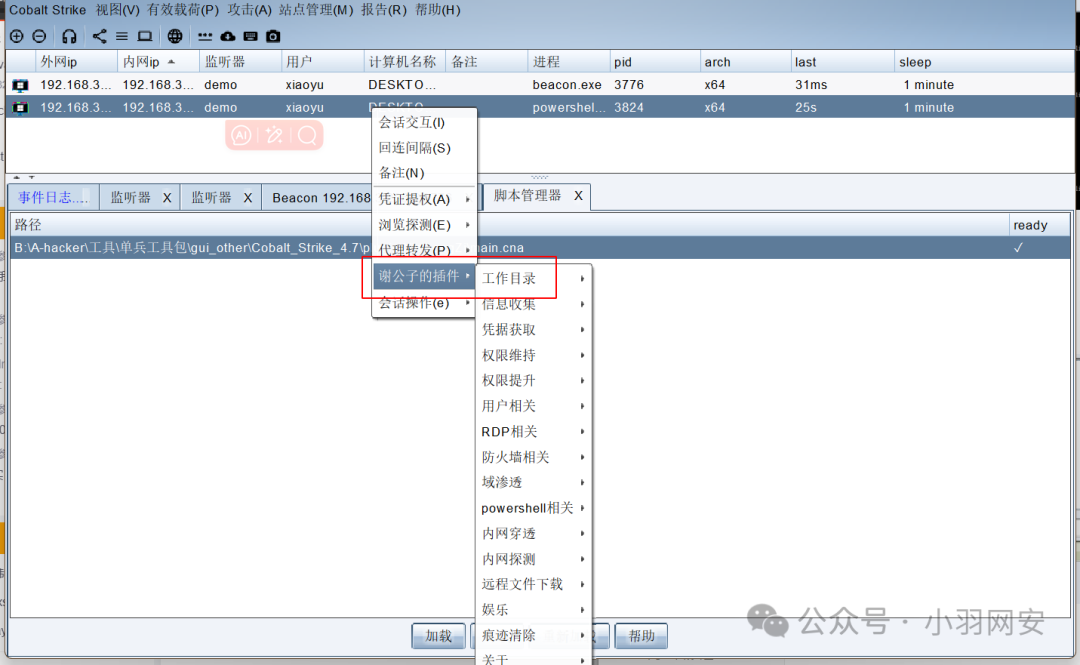Click the 路径 column header

tap(509, 225)
